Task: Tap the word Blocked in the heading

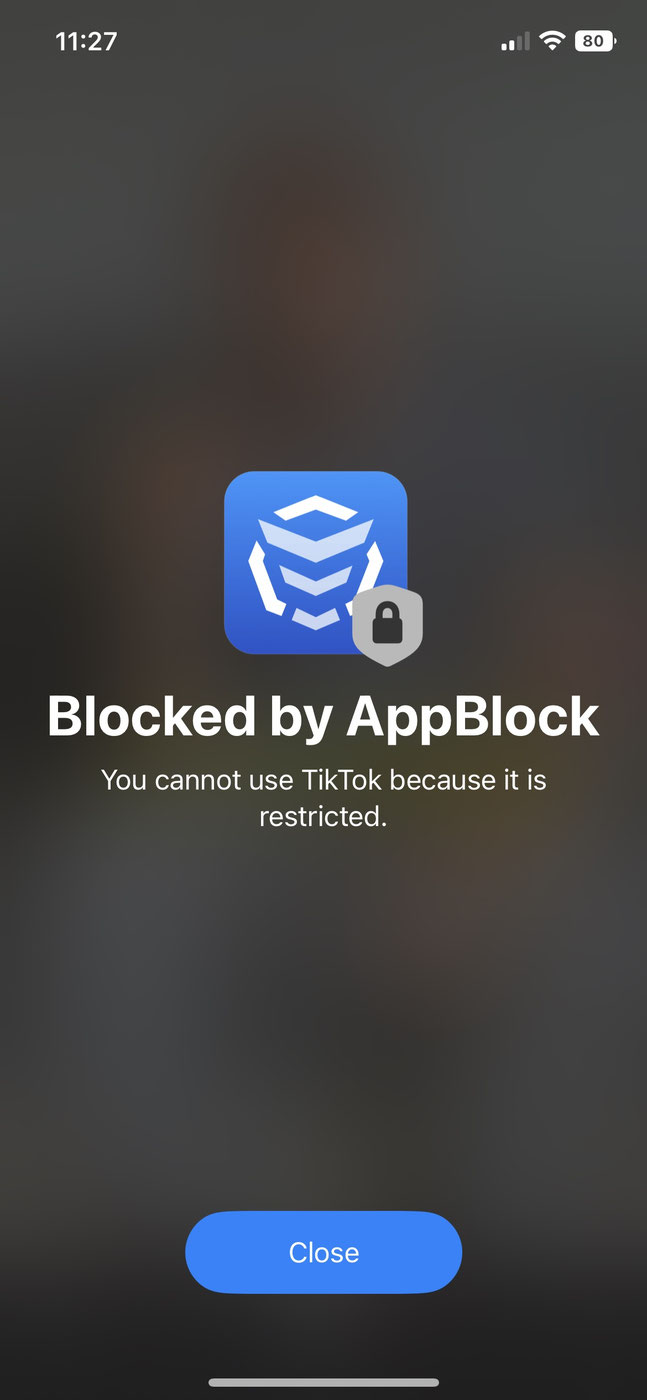Action: pyautogui.click(x=151, y=716)
